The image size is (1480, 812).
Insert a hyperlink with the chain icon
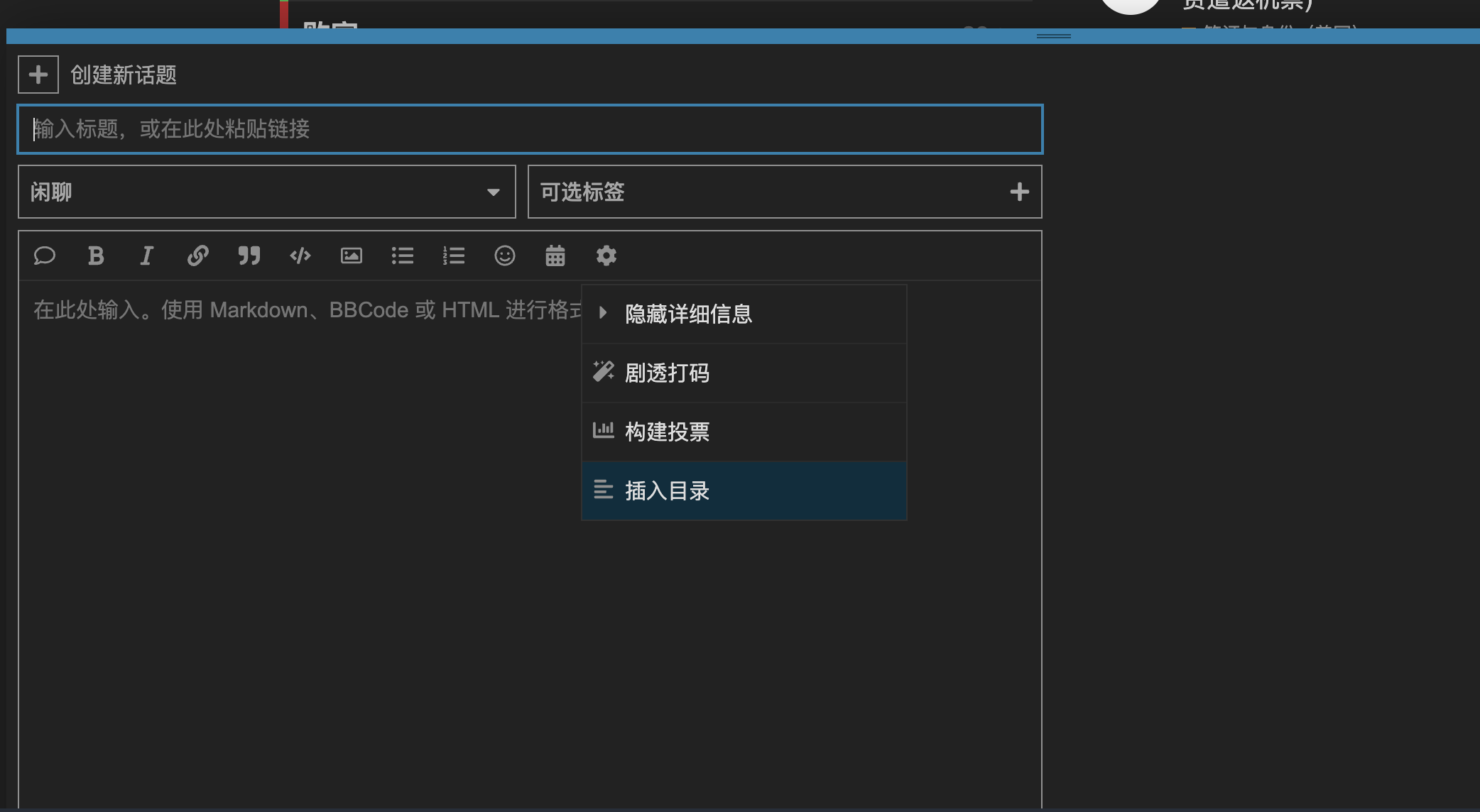click(198, 256)
